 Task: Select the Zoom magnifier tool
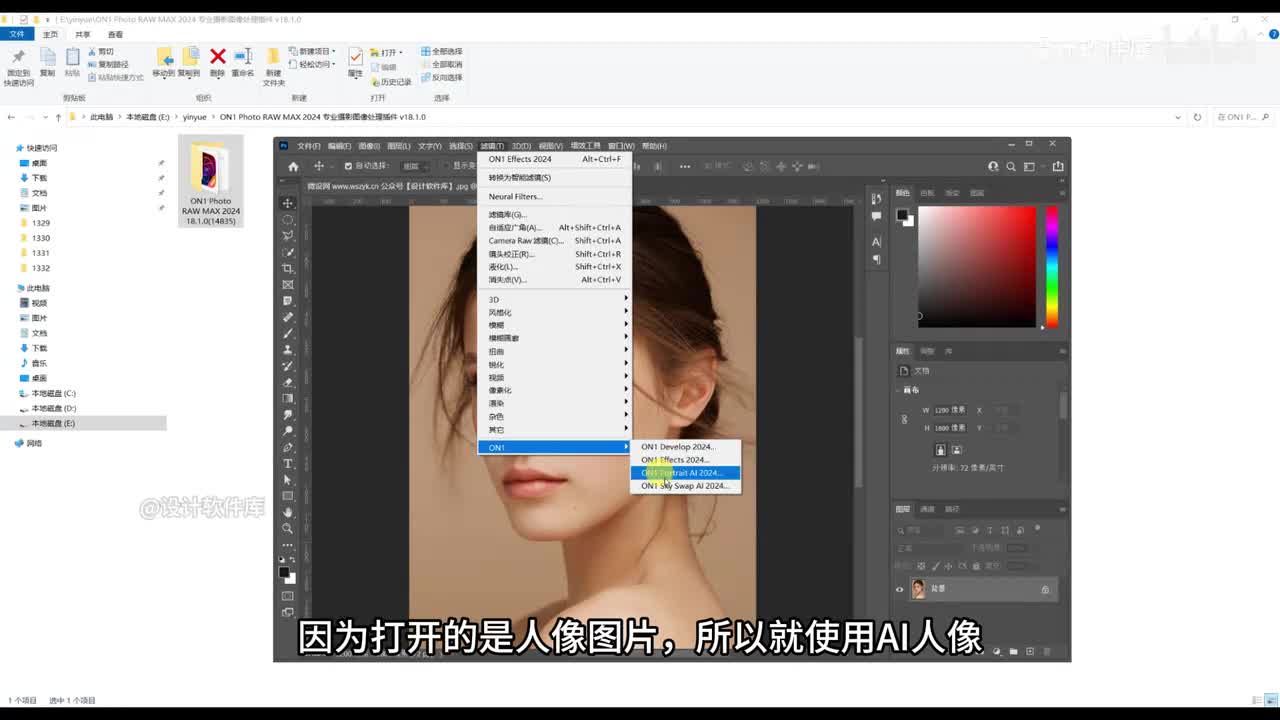(288, 528)
